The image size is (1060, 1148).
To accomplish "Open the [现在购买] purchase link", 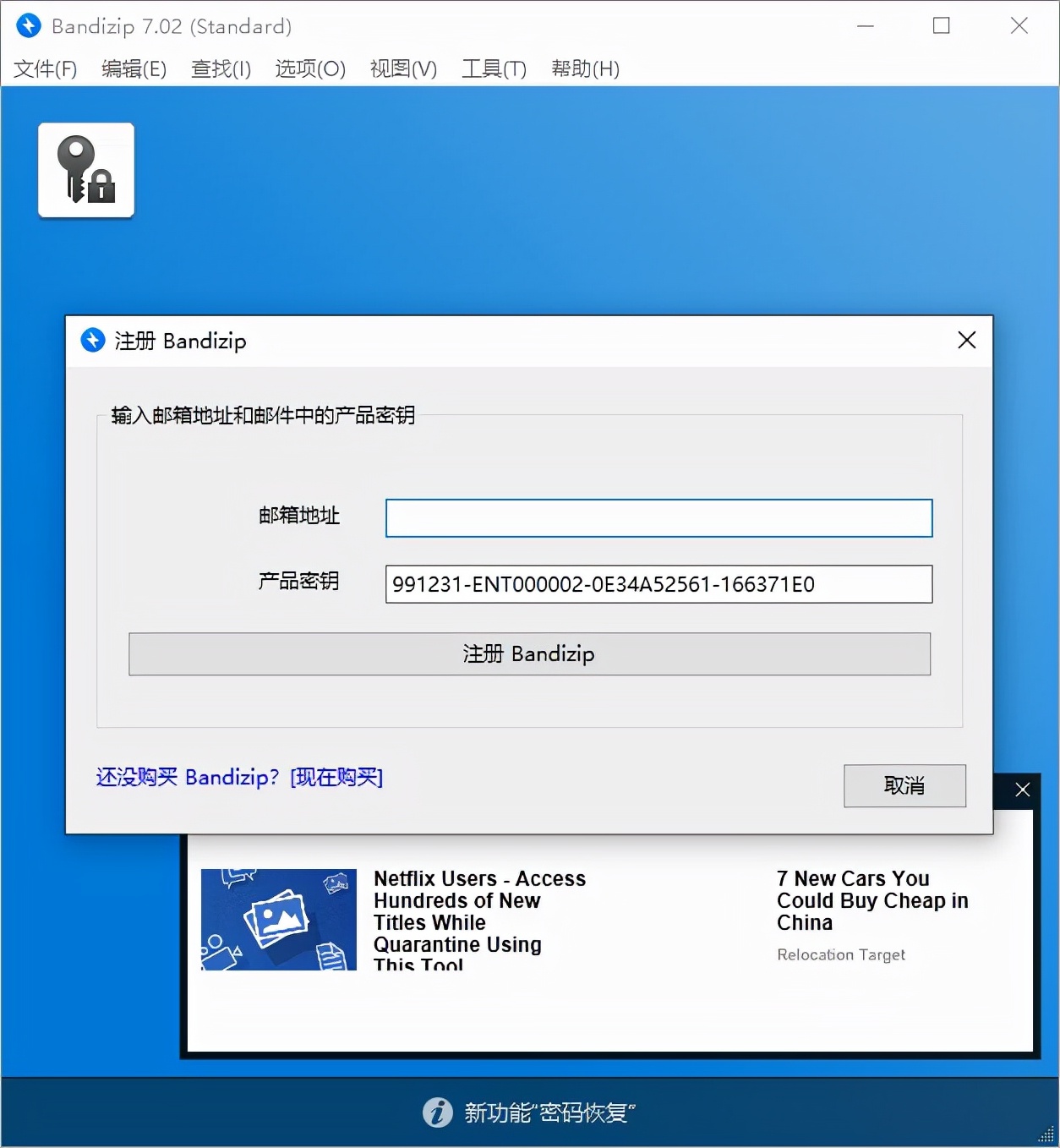I will click(336, 777).
